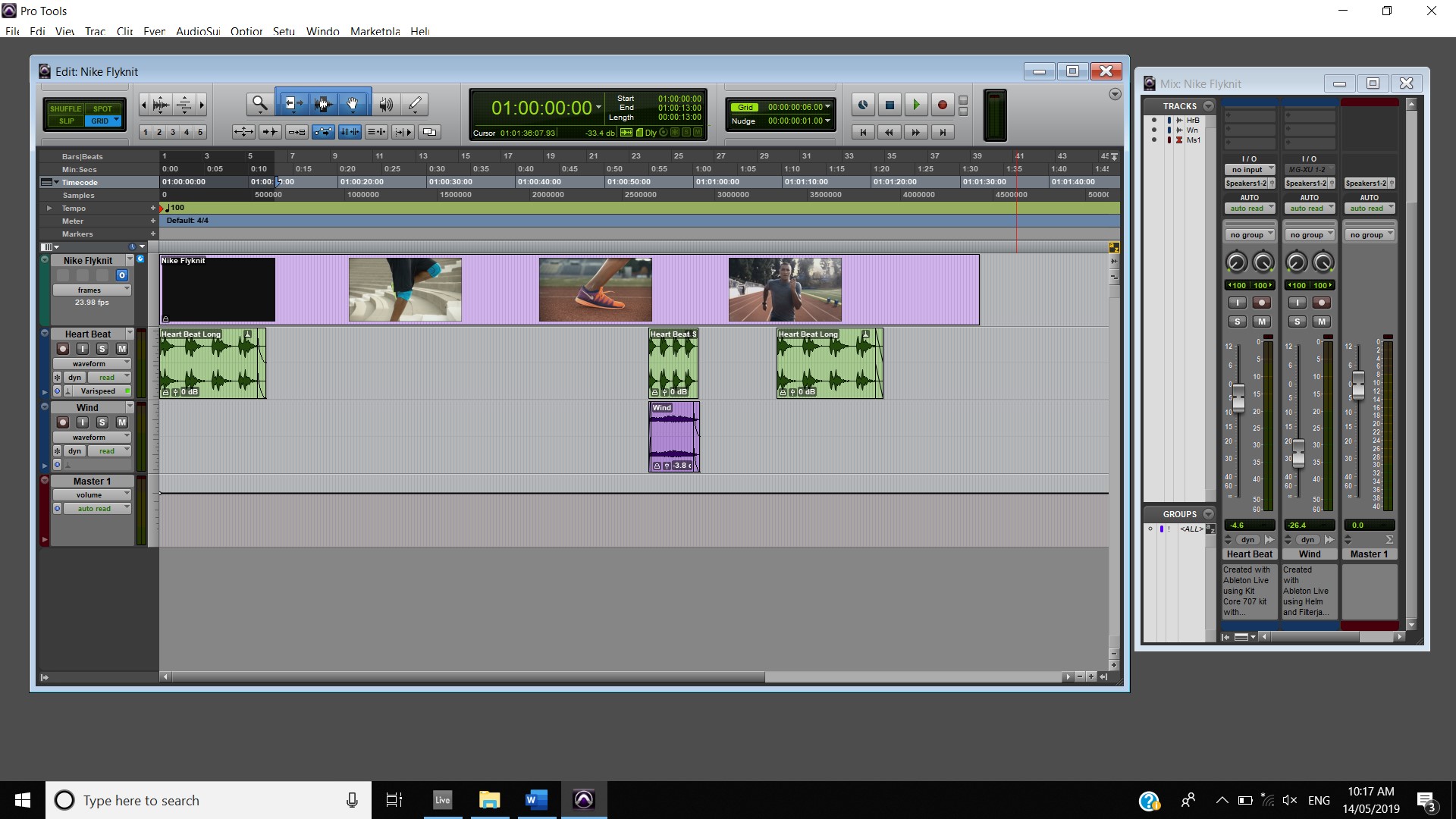This screenshot has width=1456, height=819.
Task: Click the Record transport button
Action: (942, 105)
